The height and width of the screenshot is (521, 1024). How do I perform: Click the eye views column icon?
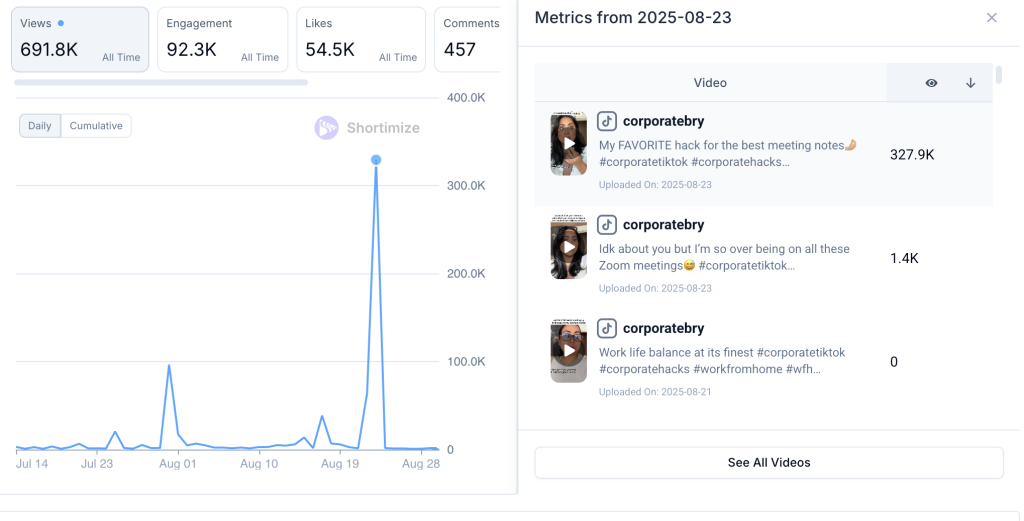coord(931,83)
